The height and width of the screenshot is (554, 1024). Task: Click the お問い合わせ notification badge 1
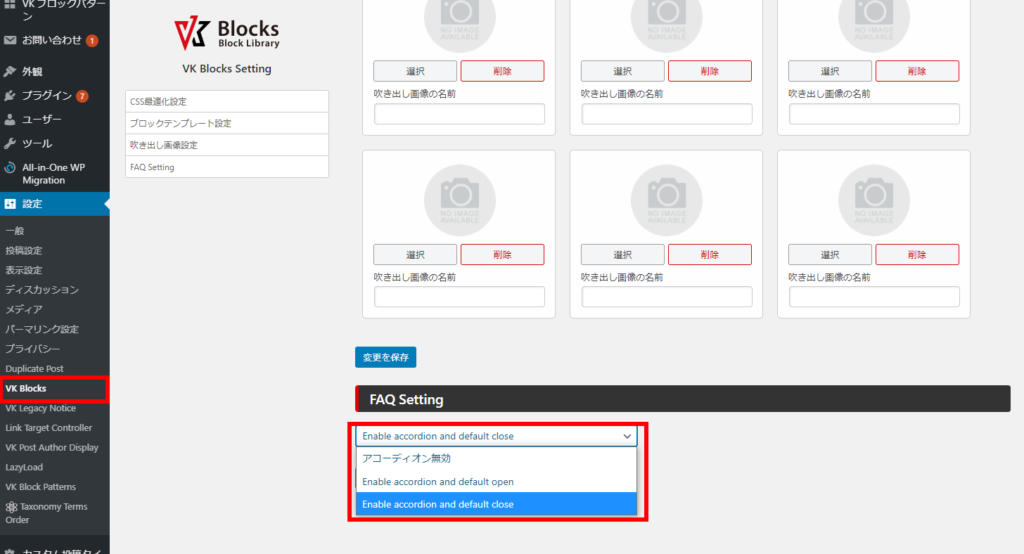click(x=92, y=41)
